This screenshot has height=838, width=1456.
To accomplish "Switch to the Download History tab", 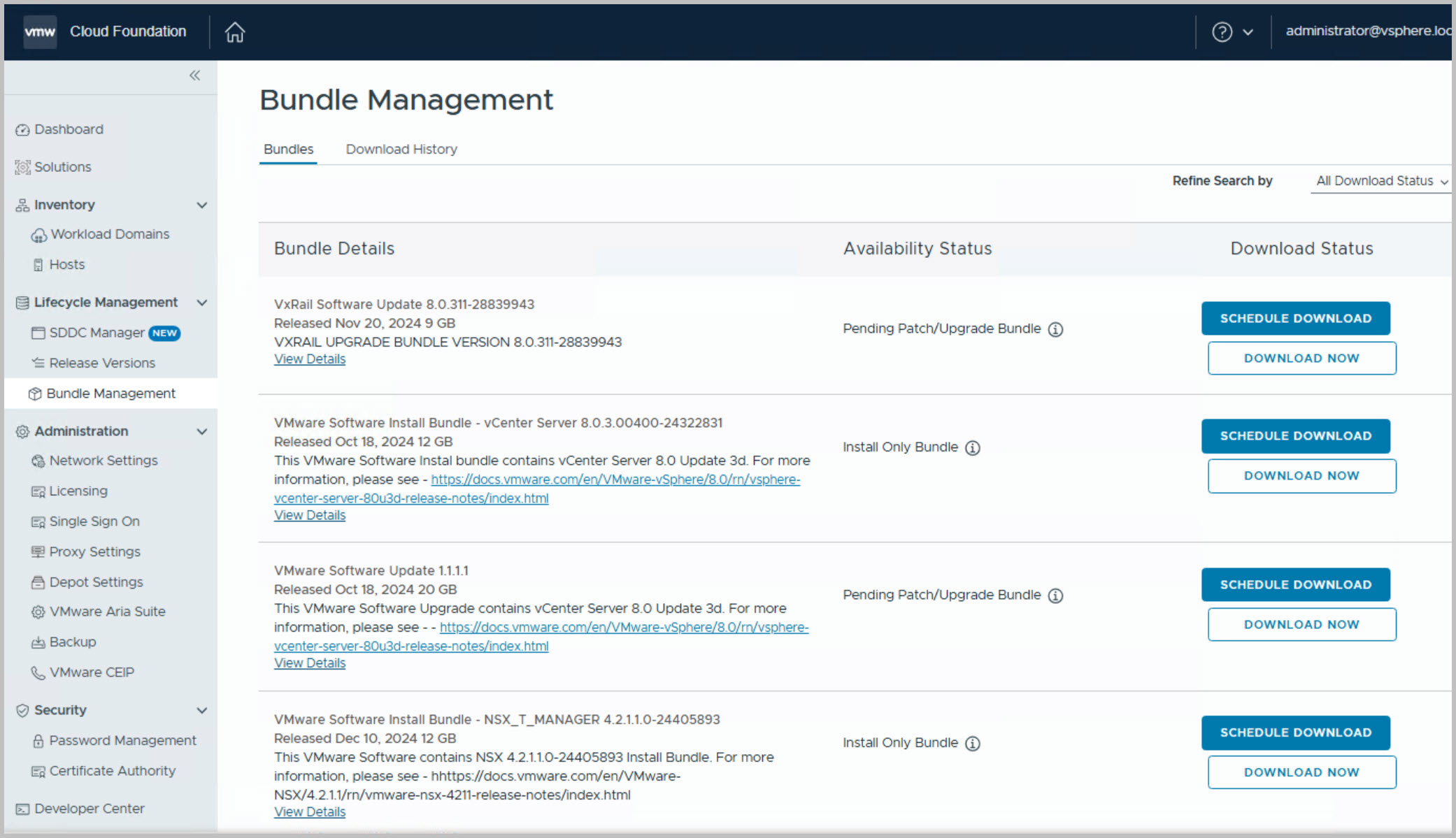I will point(401,150).
